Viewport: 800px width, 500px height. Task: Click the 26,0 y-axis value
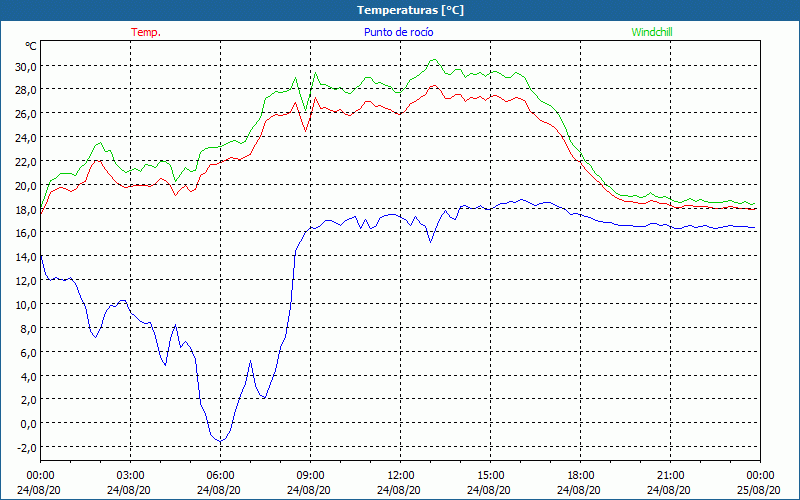click(x=24, y=114)
